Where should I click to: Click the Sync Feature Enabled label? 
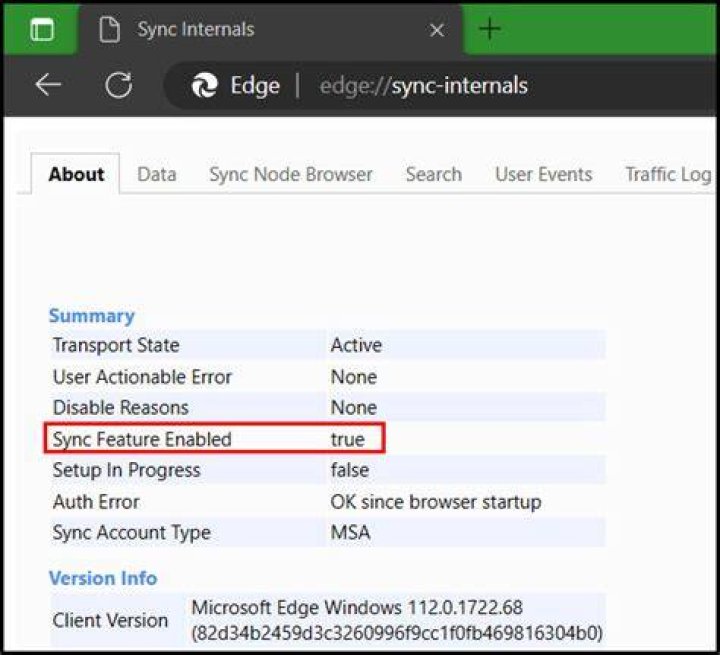(x=142, y=439)
